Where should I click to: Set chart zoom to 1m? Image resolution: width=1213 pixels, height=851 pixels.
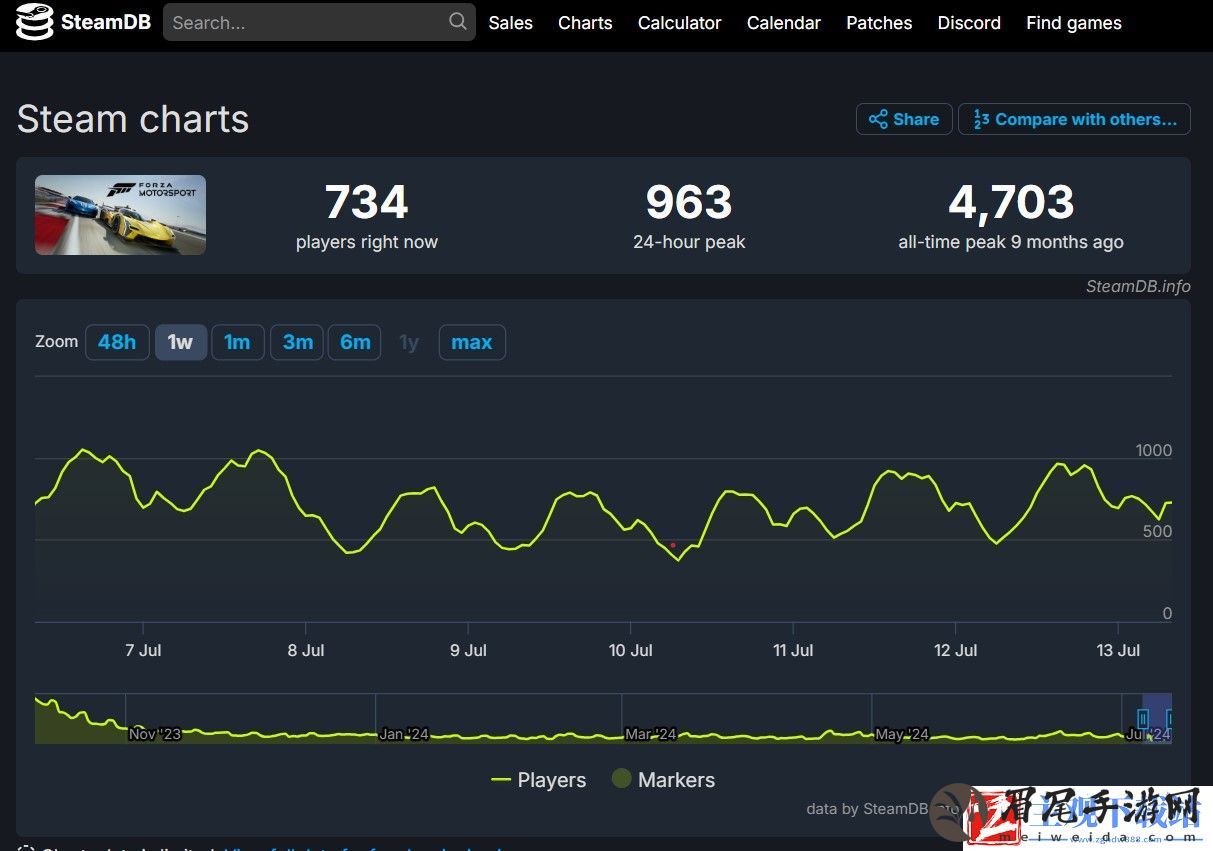237,342
